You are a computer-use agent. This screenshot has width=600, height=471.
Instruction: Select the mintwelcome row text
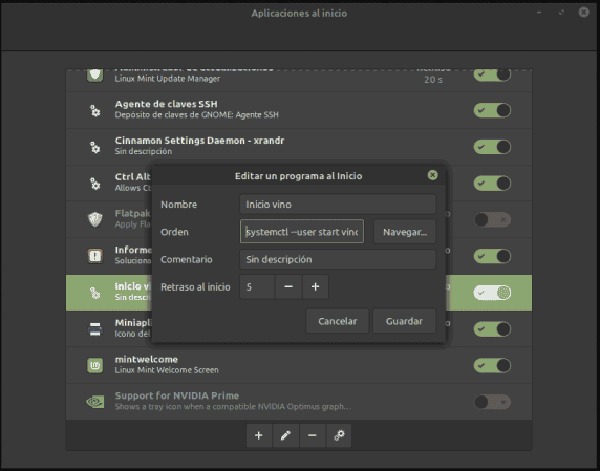(x=146, y=360)
